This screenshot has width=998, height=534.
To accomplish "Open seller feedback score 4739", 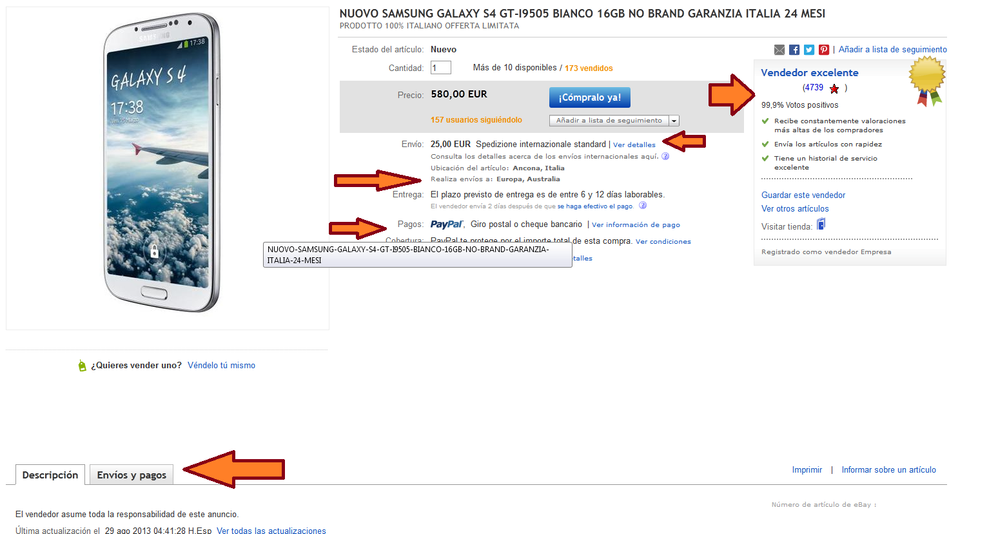I will pyautogui.click(x=813, y=88).
